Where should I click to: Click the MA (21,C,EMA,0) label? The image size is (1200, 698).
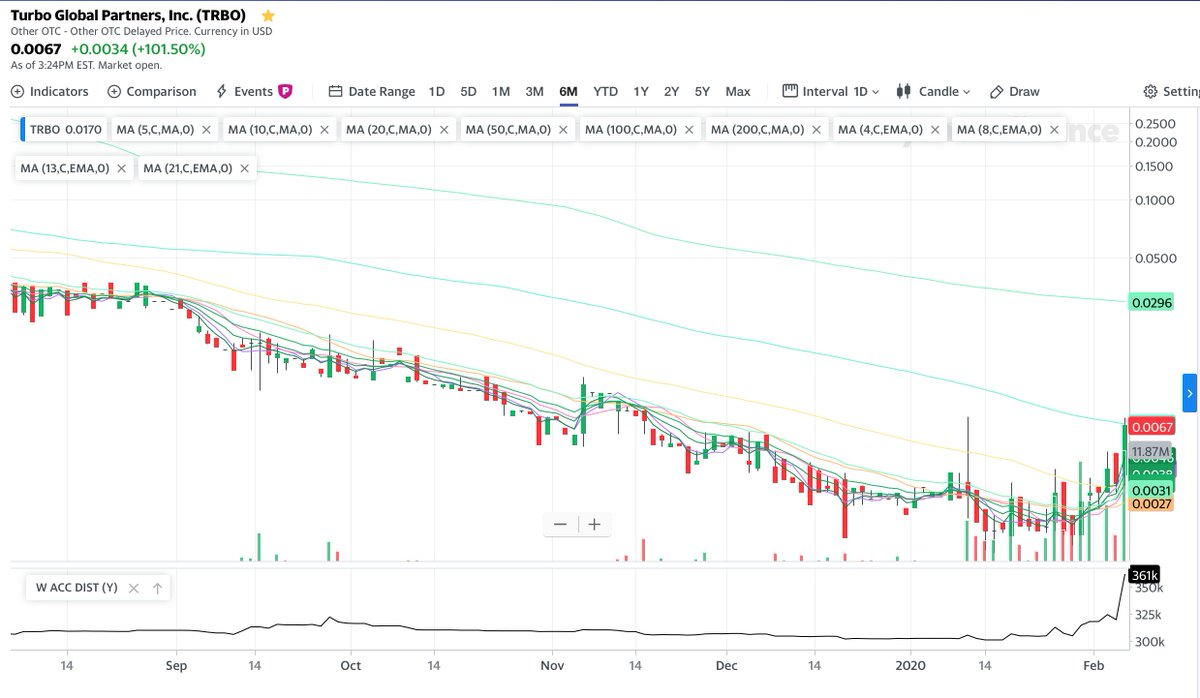click(188, 169)
